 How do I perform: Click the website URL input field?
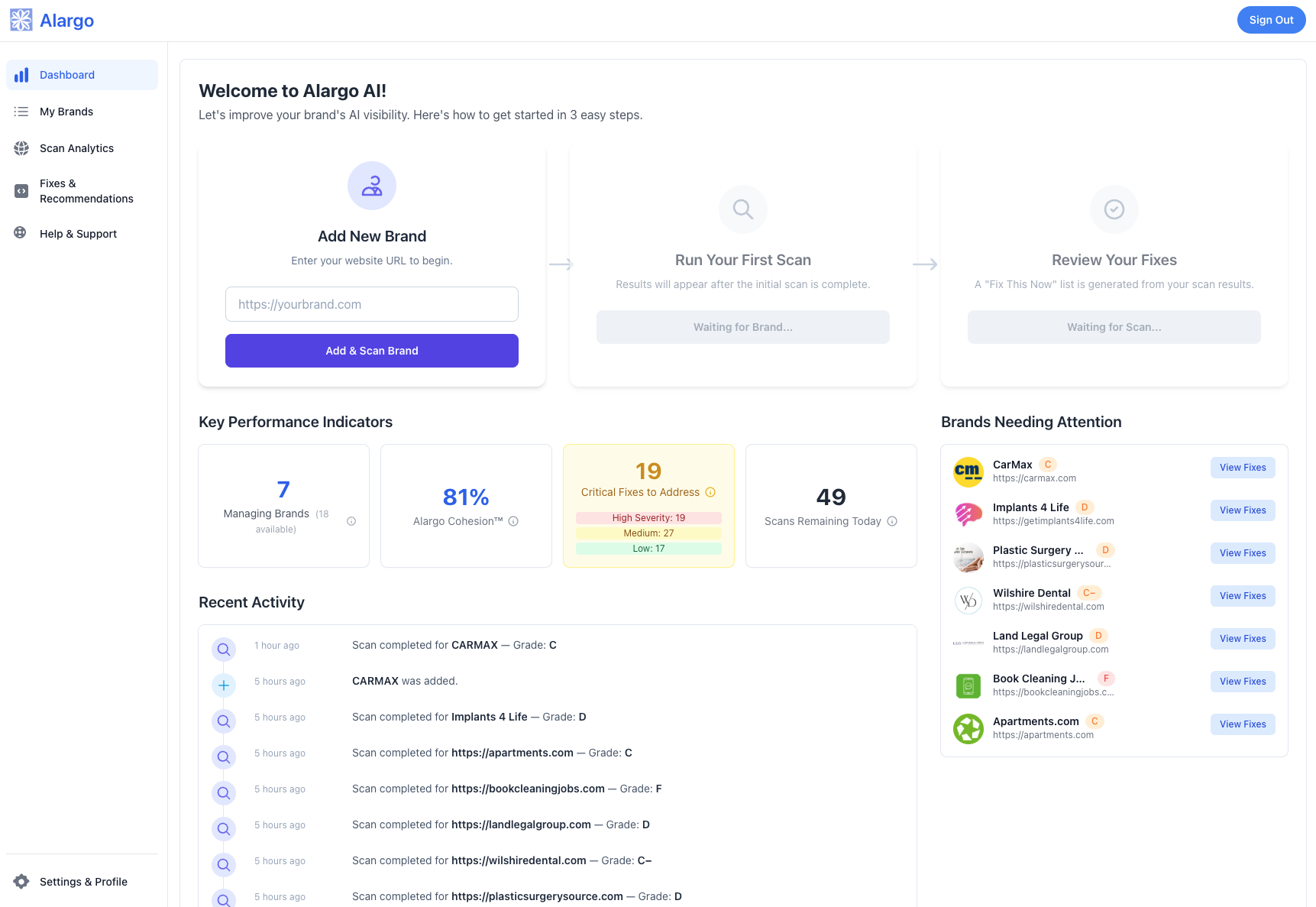pyautogui.click(x=371, y=304)
